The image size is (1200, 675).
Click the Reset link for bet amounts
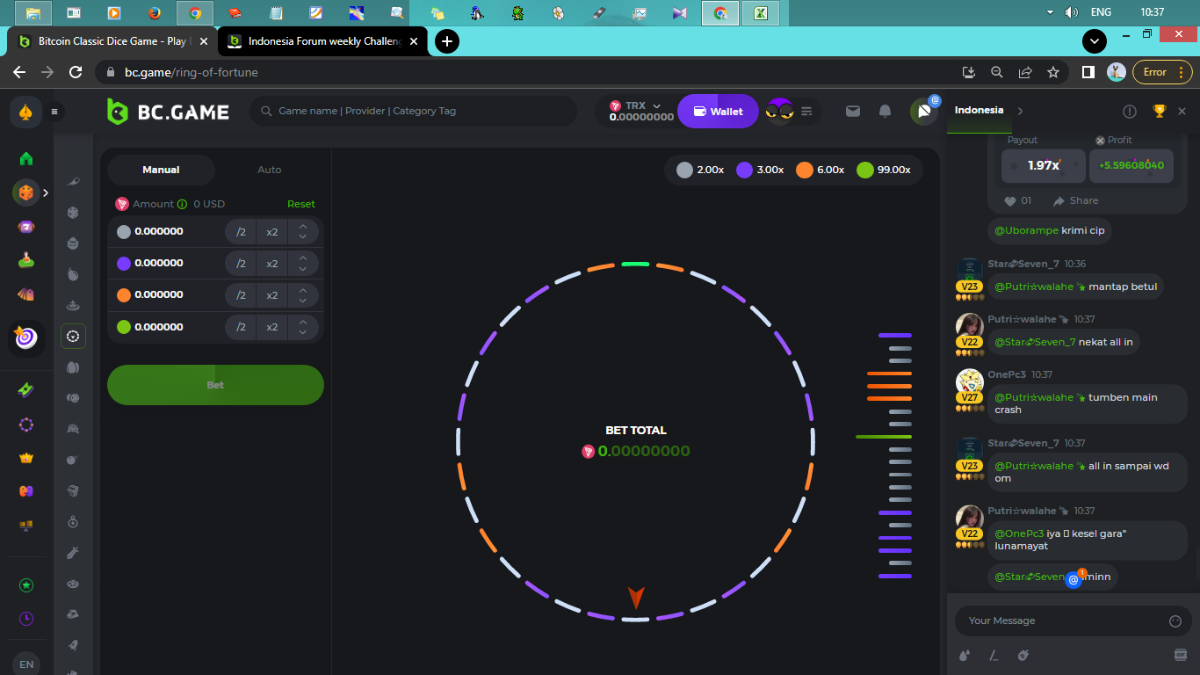click(x=301, y=204)
